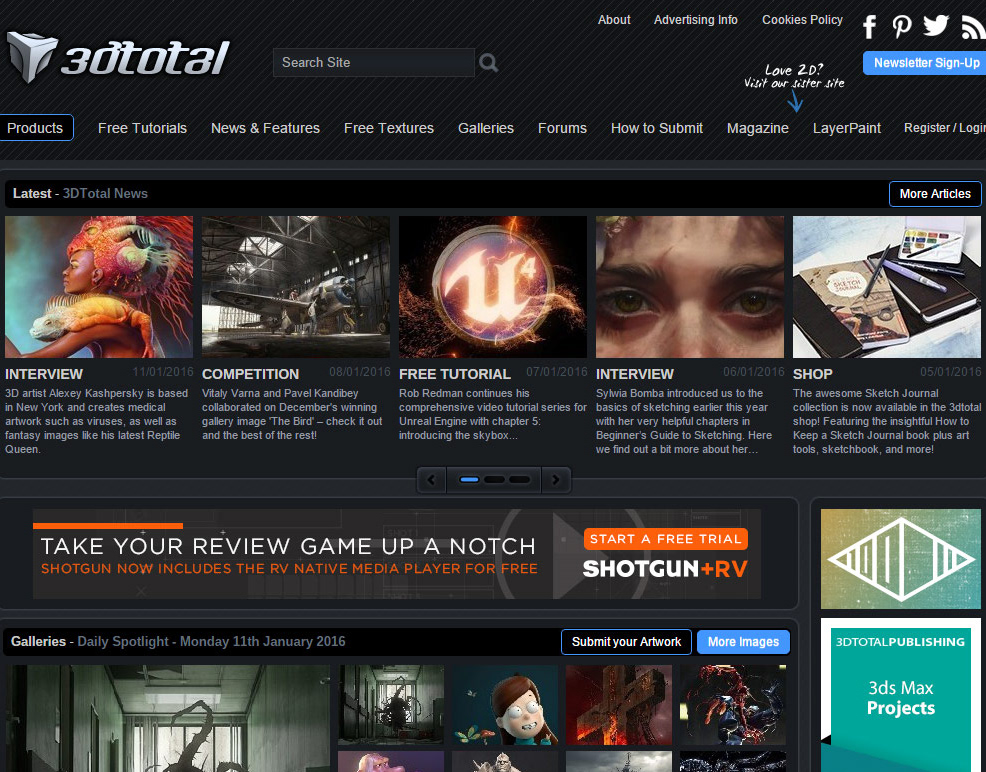Click COMPETITION news heading
The image size is (986, 772).
coord(250,374)
